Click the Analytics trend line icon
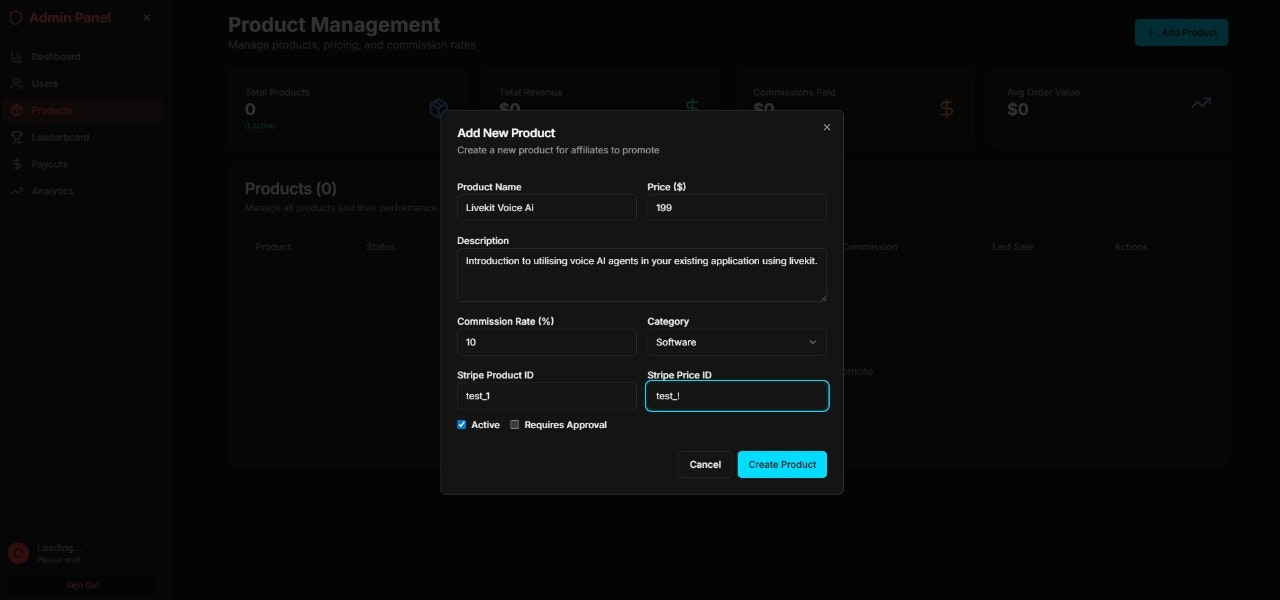1280x600 pixels. pyautogui.click(x=17, y=191)
